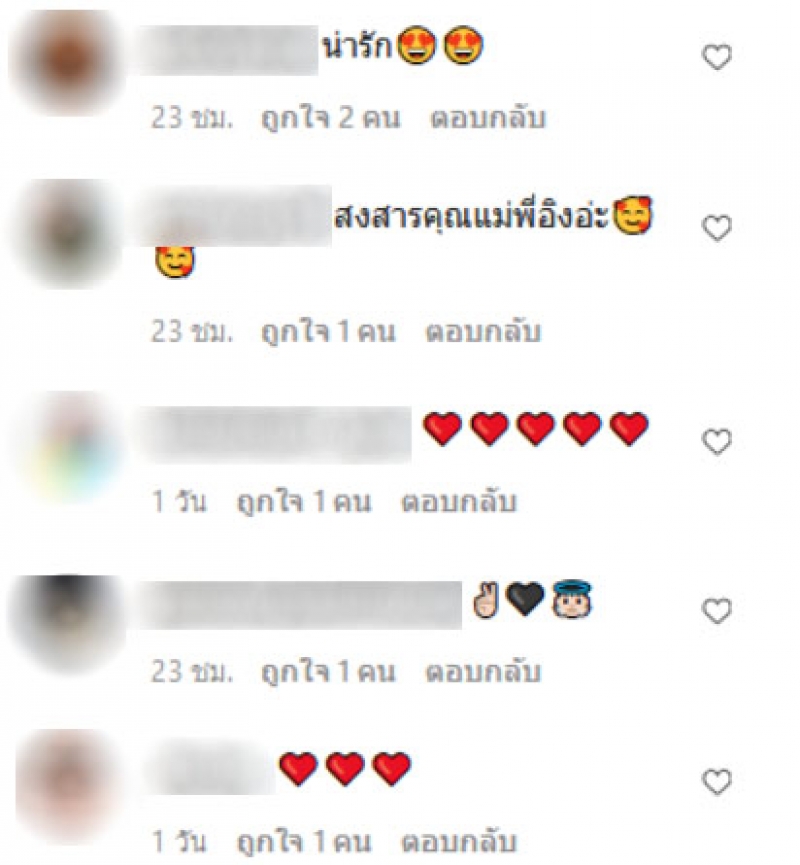Open blurred username beside five red hearts
800x865 pixels.
coord(276,435)
